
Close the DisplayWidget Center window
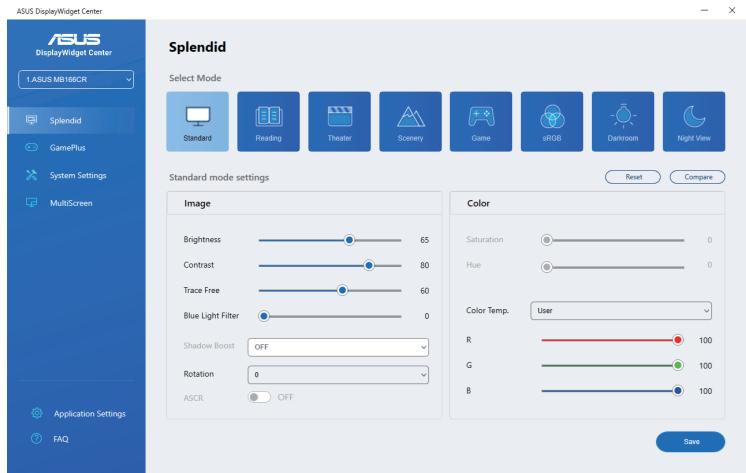(x=732, y=10)
